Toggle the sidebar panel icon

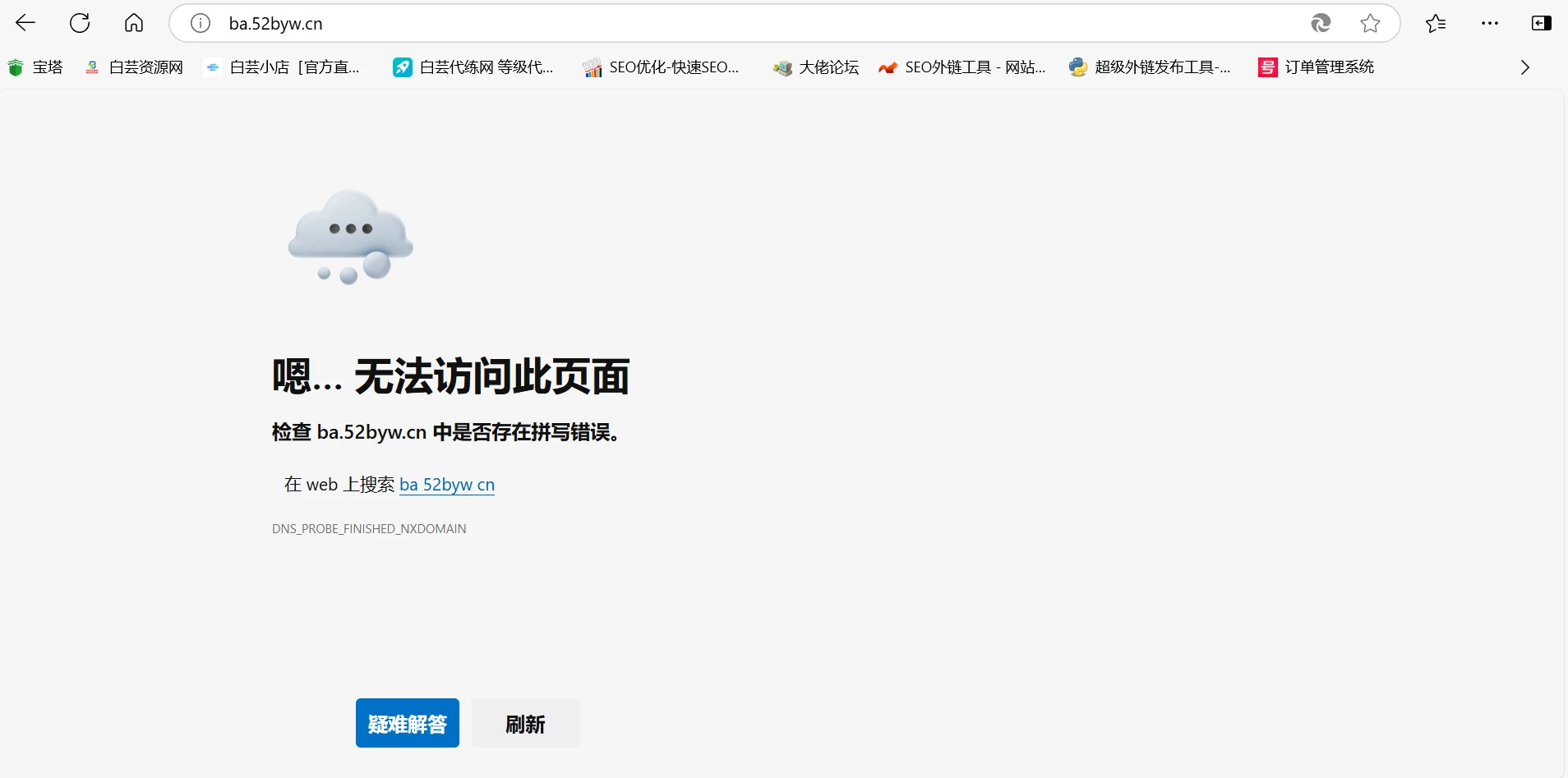[1541, 23]
